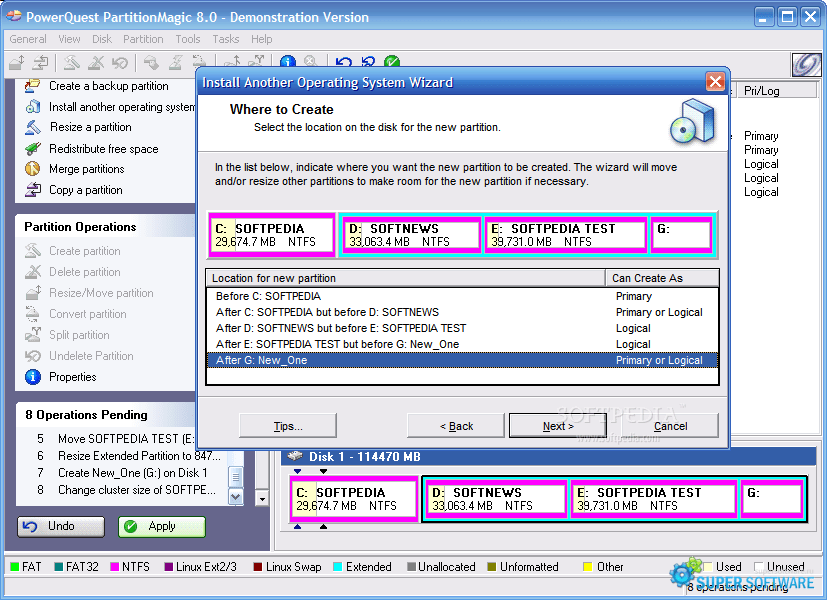
Task: Open the Properties info icon in Partition Operations
Action: (33, 377)
